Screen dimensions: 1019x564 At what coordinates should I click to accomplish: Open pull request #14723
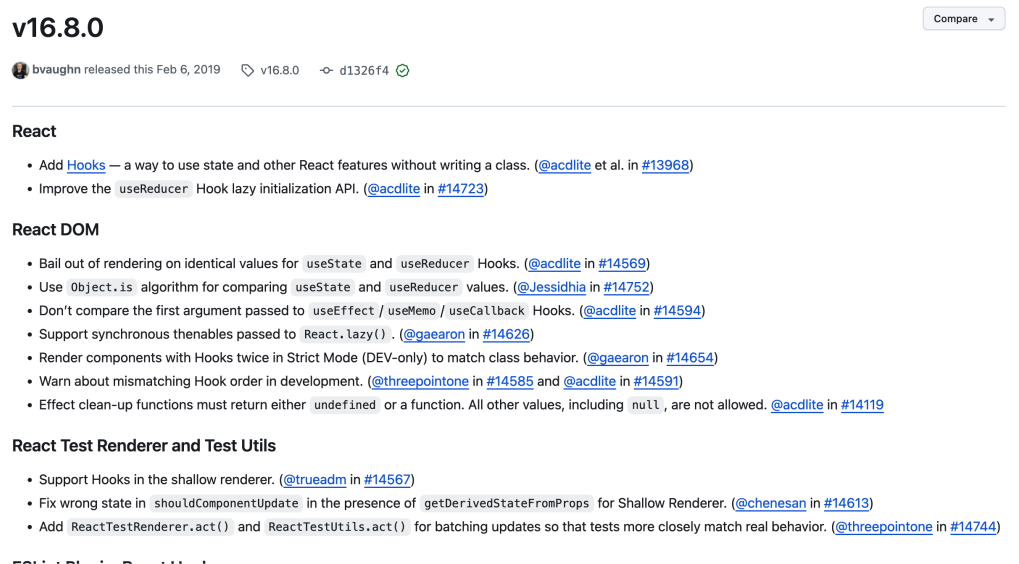coord(461,188)
